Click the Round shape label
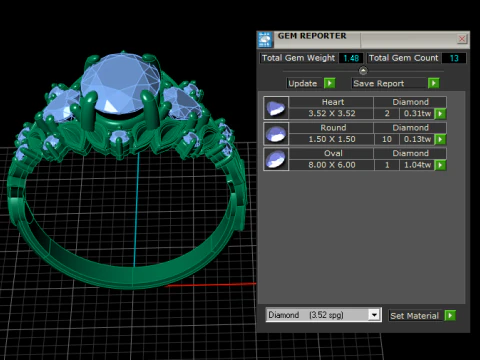This screenshot has width=480, height=360. point(333,128)
